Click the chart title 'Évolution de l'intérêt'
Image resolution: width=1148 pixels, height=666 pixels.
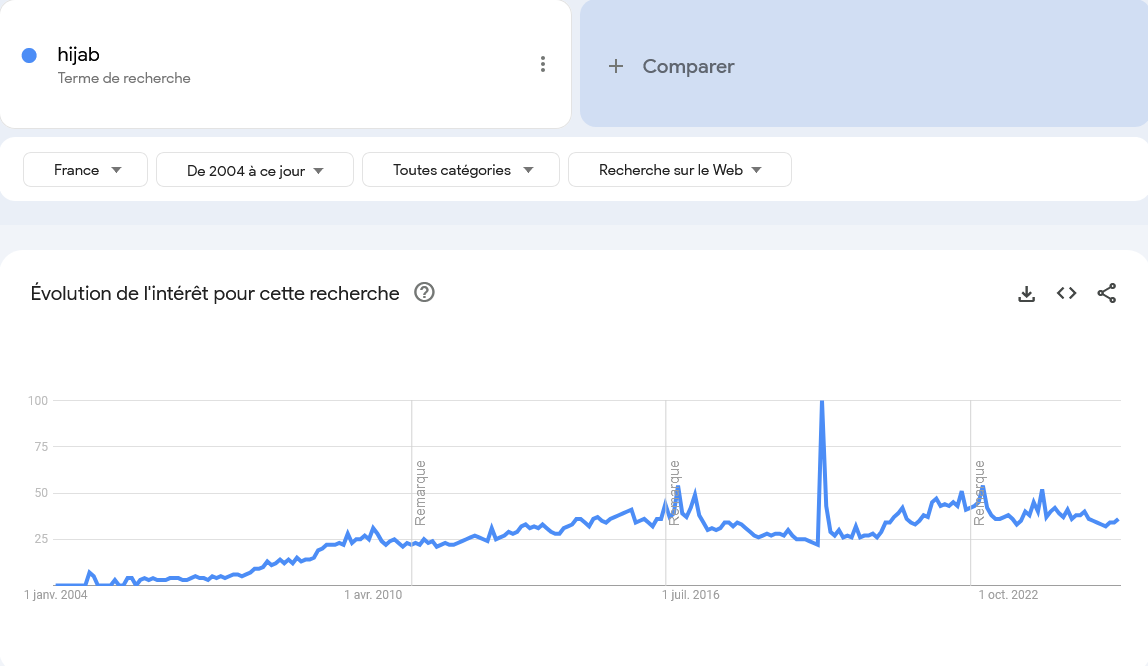point(215,293)
